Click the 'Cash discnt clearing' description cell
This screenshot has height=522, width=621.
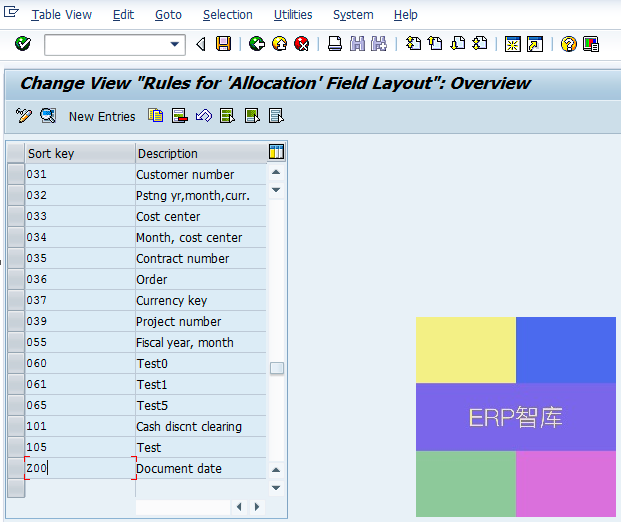[x=201, y=426]
